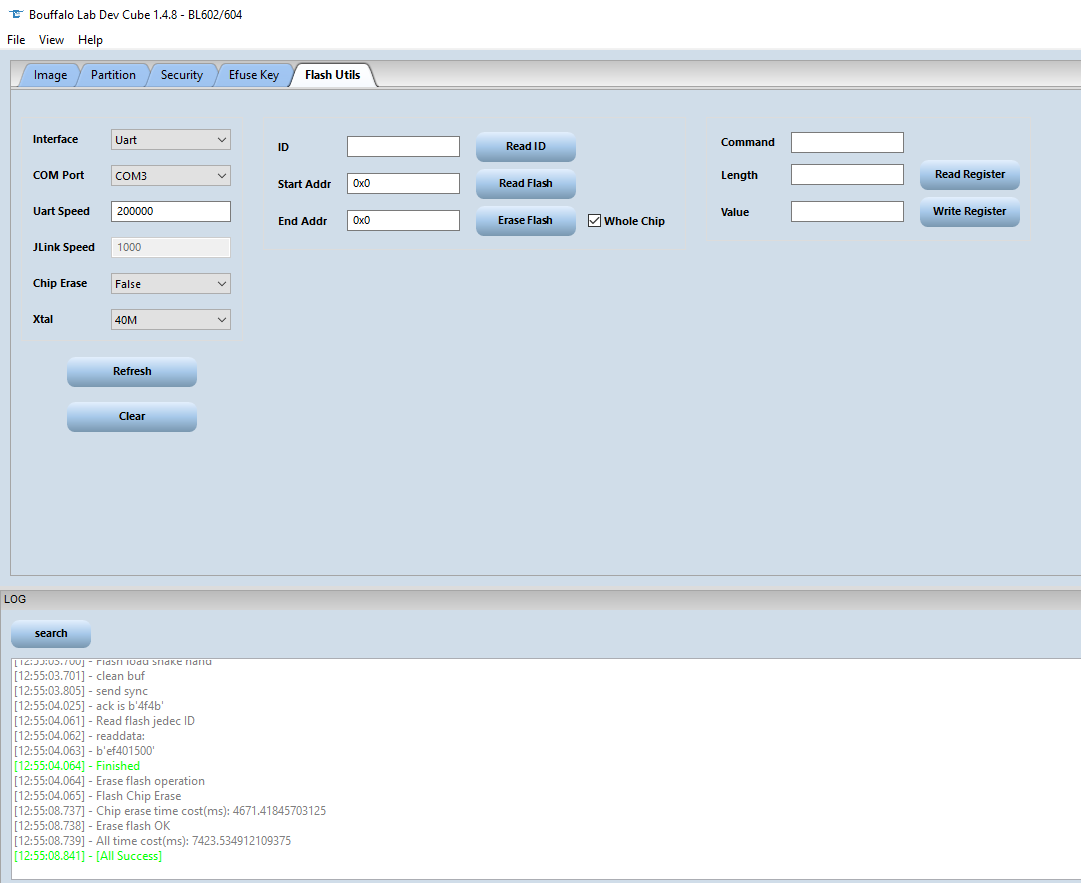Click the Read Register button
1081x883 pixels.
[970, 174]
